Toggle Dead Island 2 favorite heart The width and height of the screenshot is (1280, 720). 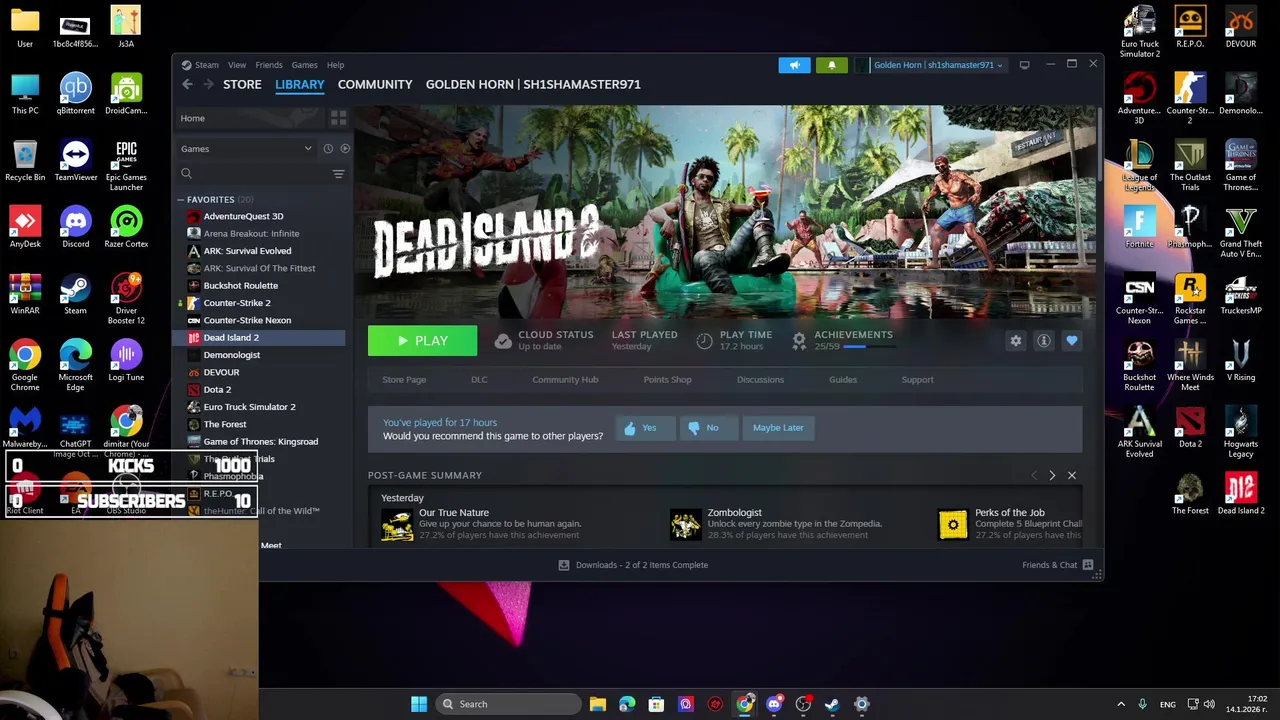point(1071,341)
